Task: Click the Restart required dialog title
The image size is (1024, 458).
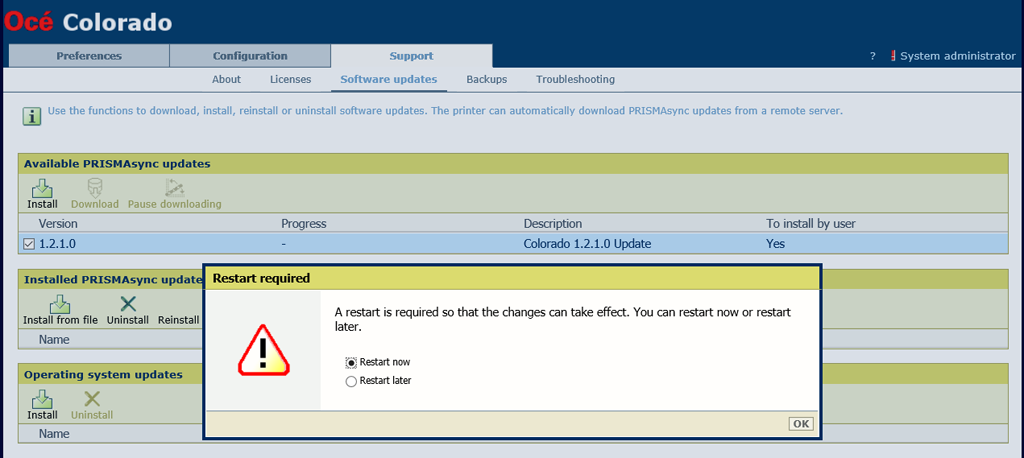Action: (x=261, y=278)
